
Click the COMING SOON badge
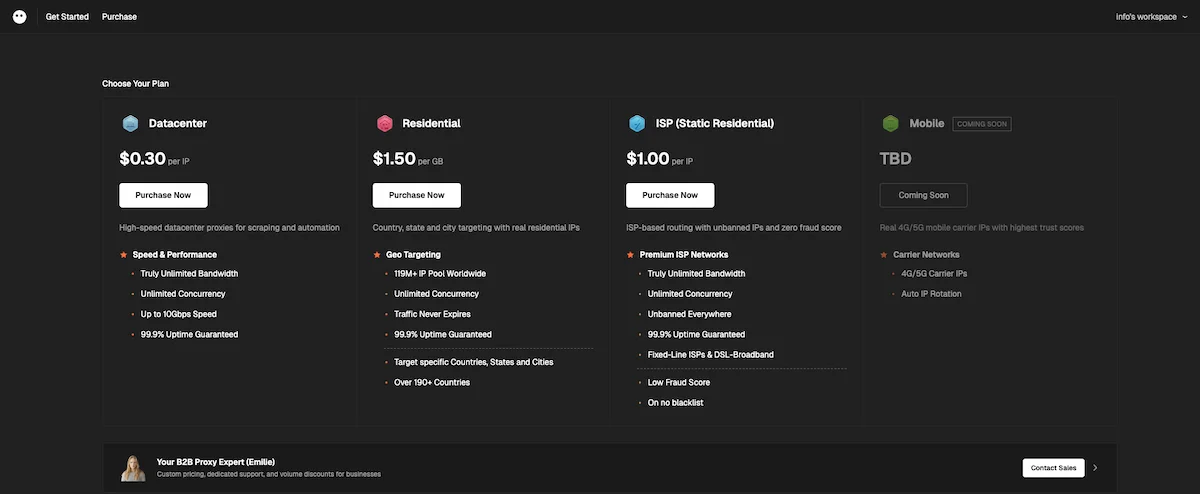coord(982,124)
